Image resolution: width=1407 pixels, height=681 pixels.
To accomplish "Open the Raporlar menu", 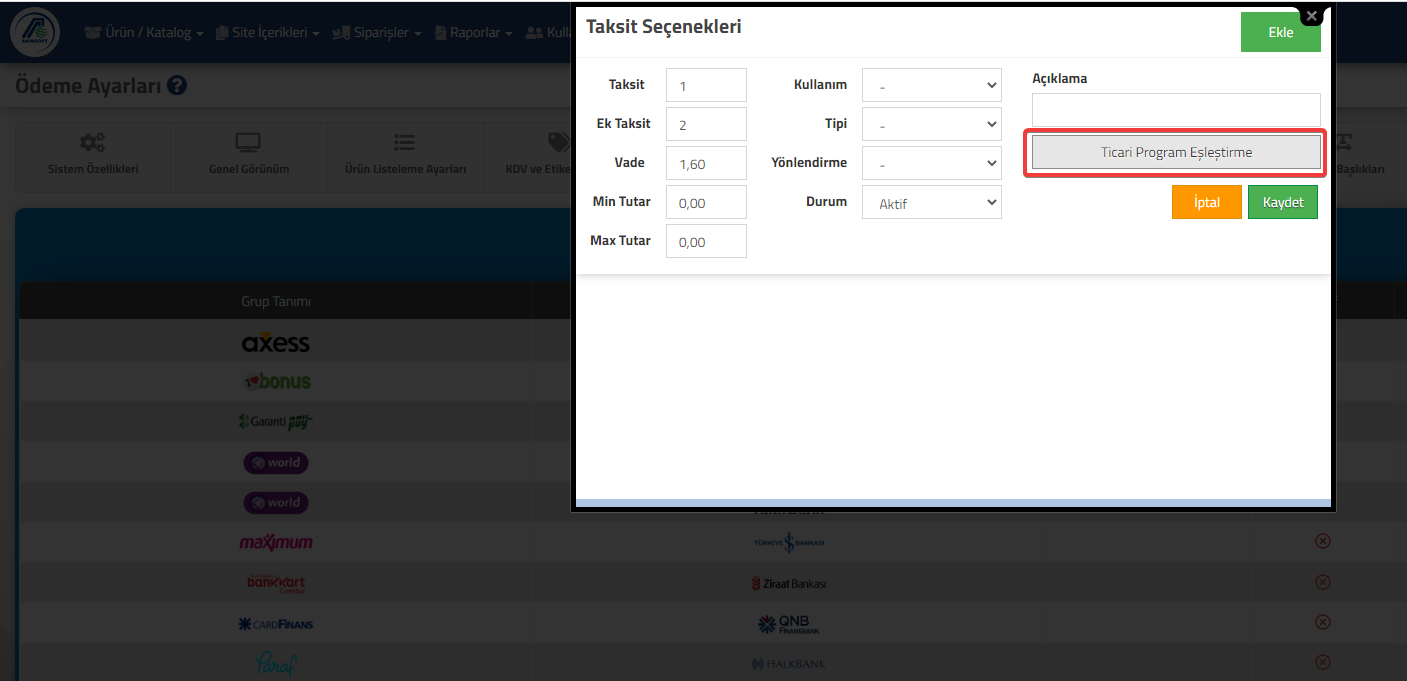I will click(473, 32).
